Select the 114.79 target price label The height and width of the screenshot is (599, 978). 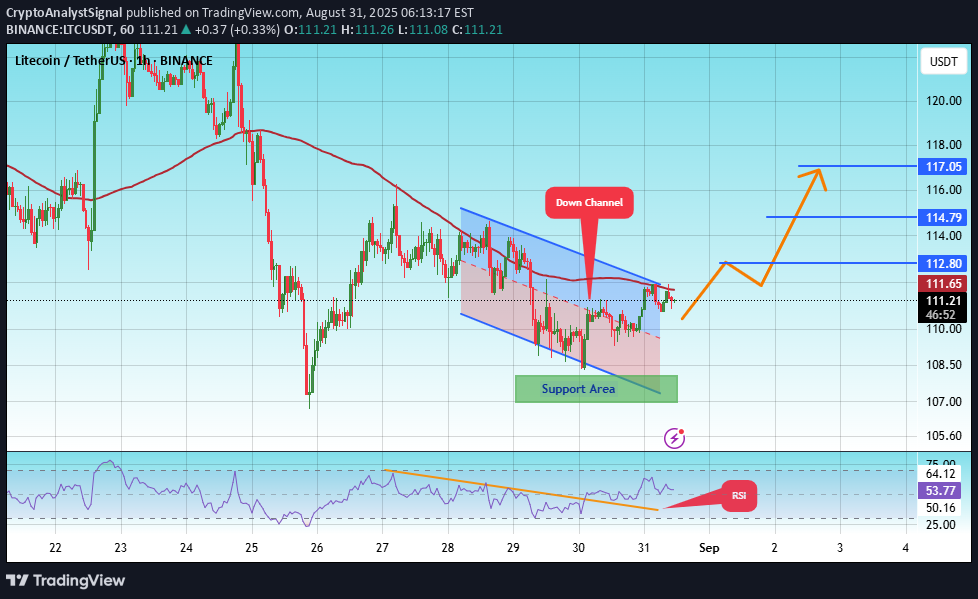click(x=943, y=217)
